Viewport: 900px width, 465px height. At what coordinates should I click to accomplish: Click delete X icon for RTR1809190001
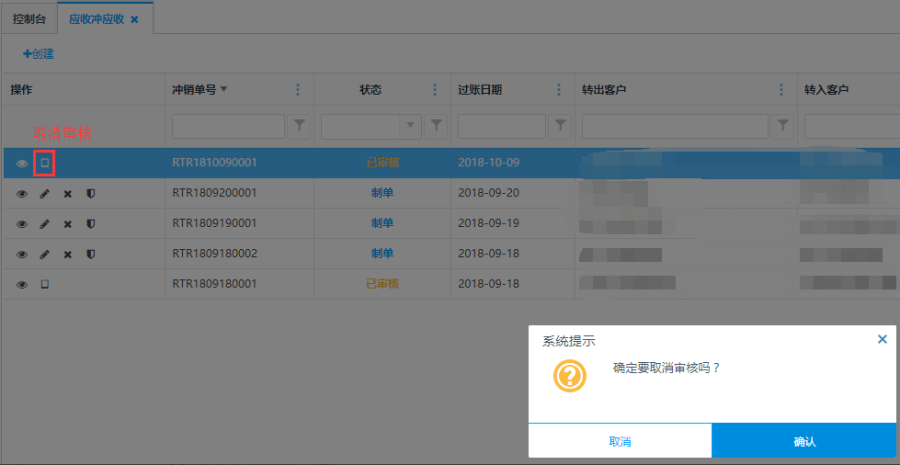pos(67,224)
